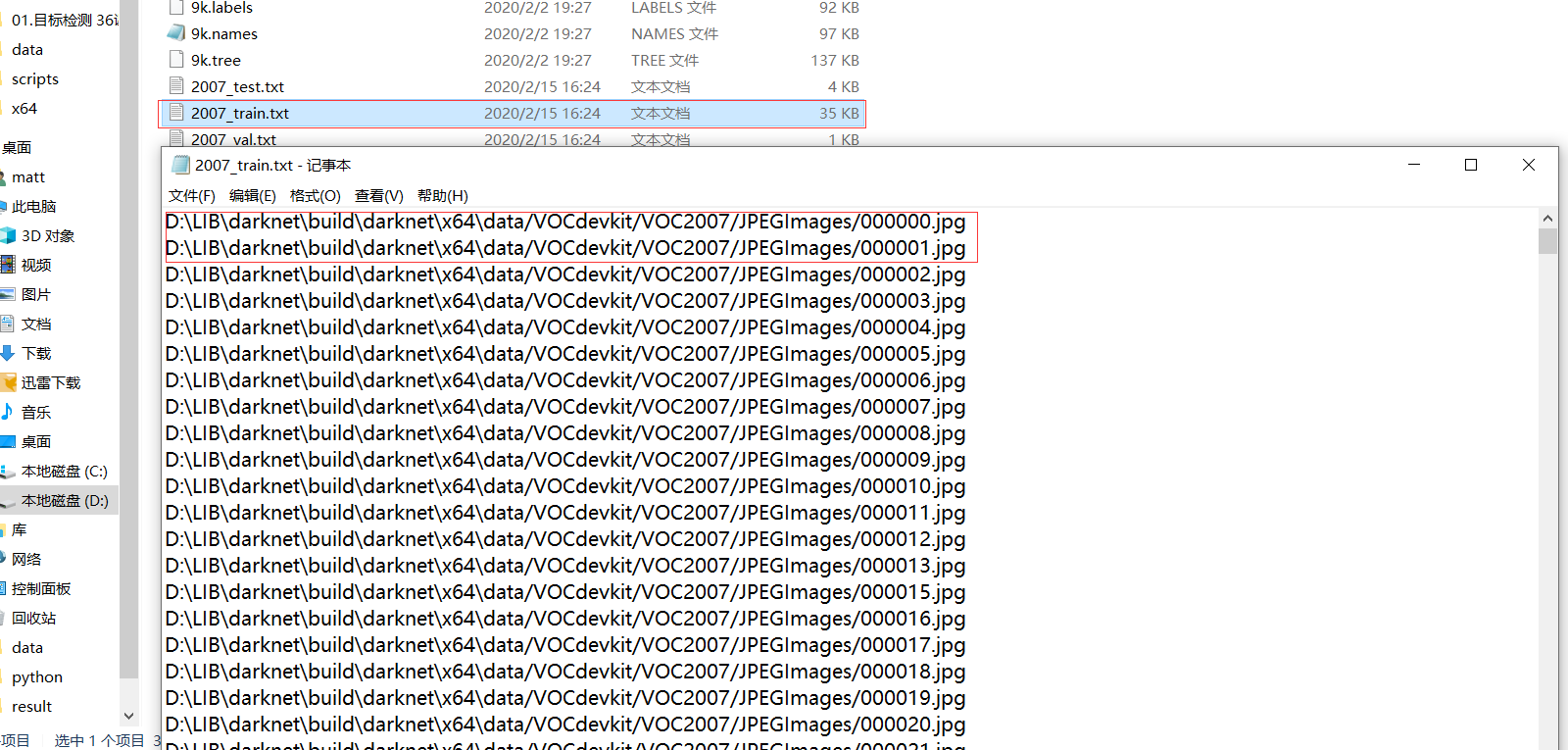Close the 2007_train.txt Notepad window
The height and width of the screenshot is (750, 1568).
click(x=1529, y=165)
